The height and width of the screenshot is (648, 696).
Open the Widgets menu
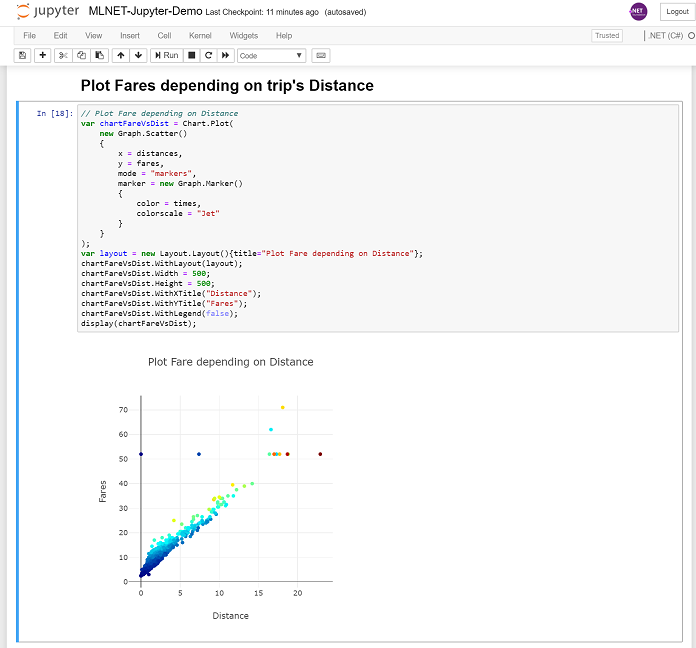244,36
